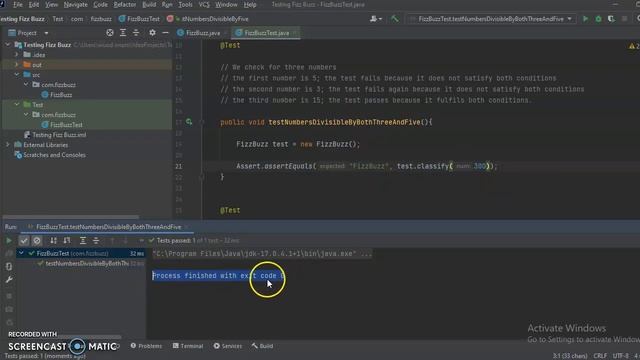Collapse all in Project tool window
Image resolution: width=640 pixels, height=360 pixels.
[136, 33]
